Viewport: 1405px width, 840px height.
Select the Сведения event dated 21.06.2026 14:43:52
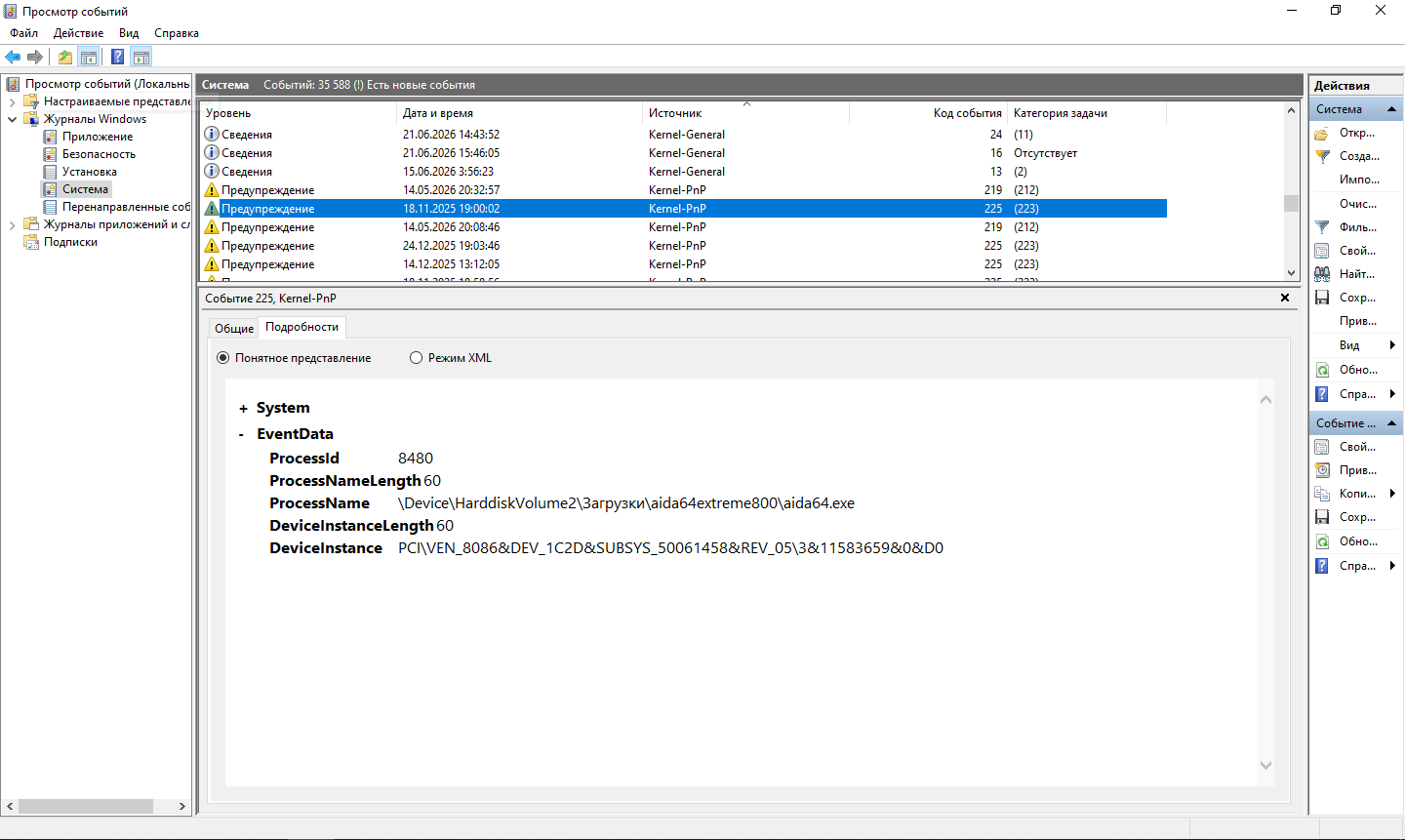coord(683,135)
